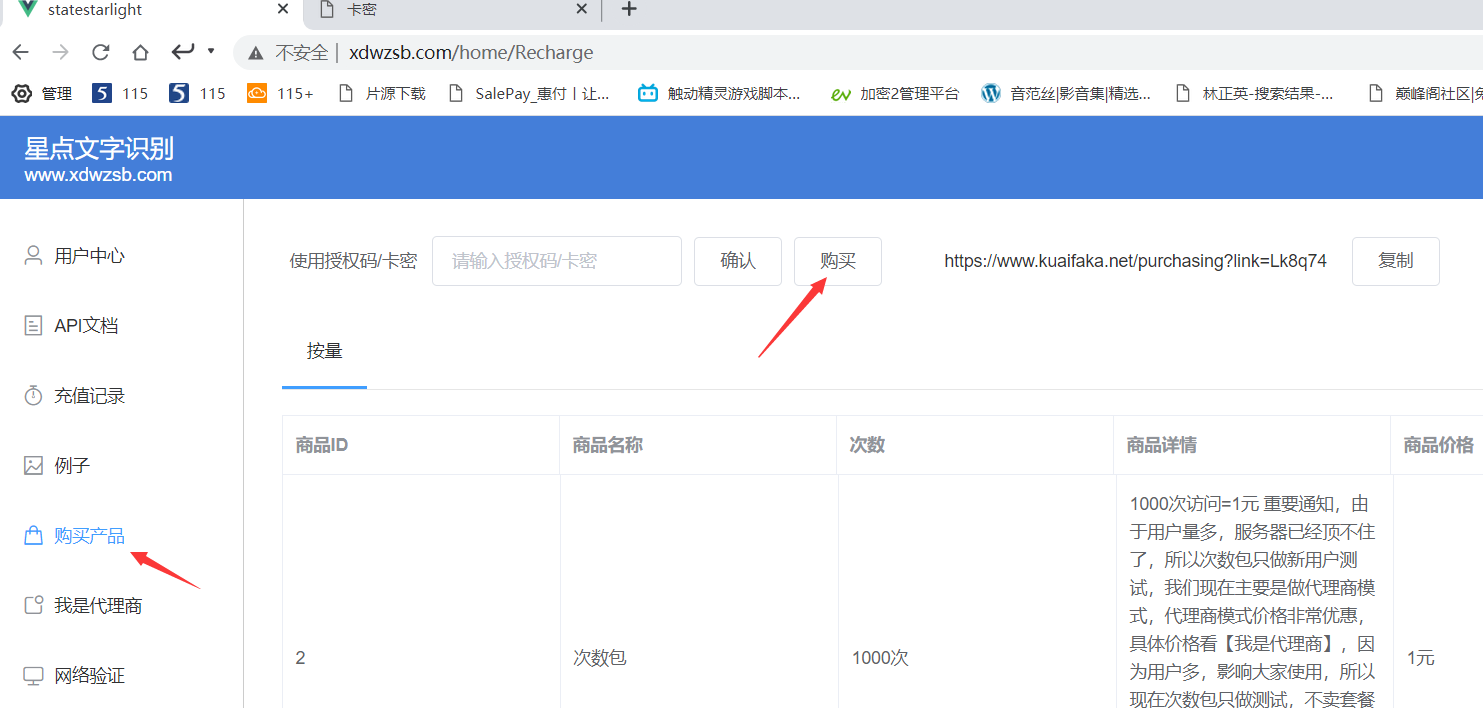
Task: Open the SalePay_惠付 bookmark
Action: [x=529, y=93]
